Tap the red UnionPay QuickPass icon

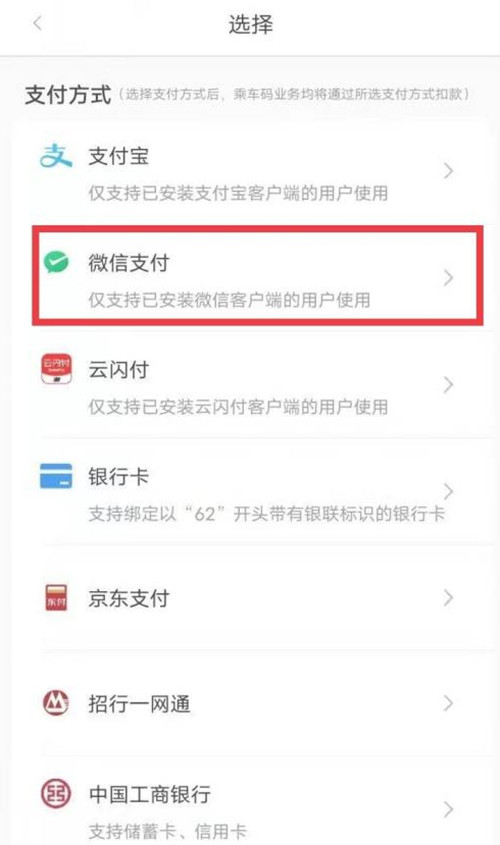pyautogui.click(x=57, y=369)
